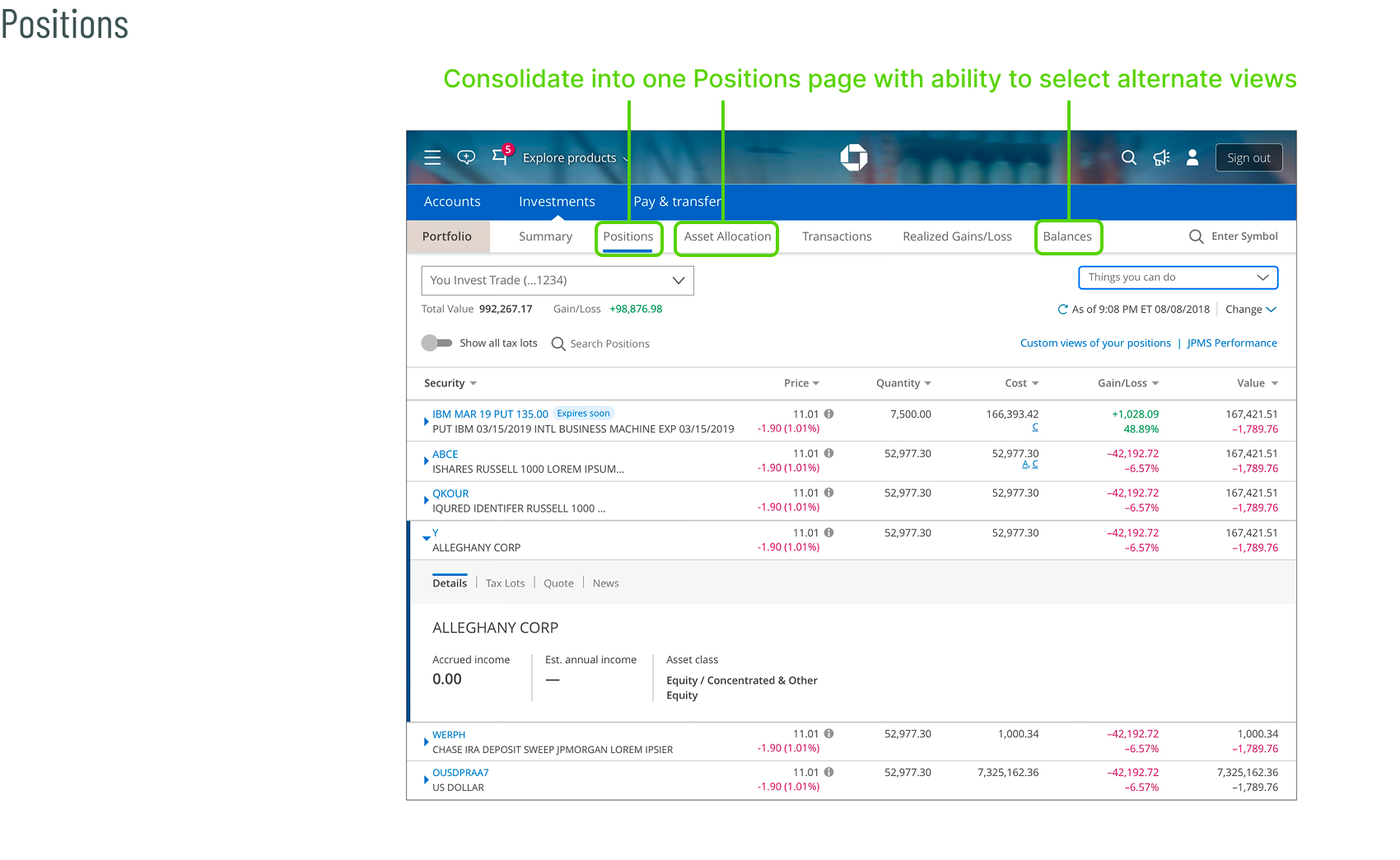Image resolution: width=1400 pixels, height=860 pixels.
Task: Select the Quote sub-tab
Action: pos(558,583)
